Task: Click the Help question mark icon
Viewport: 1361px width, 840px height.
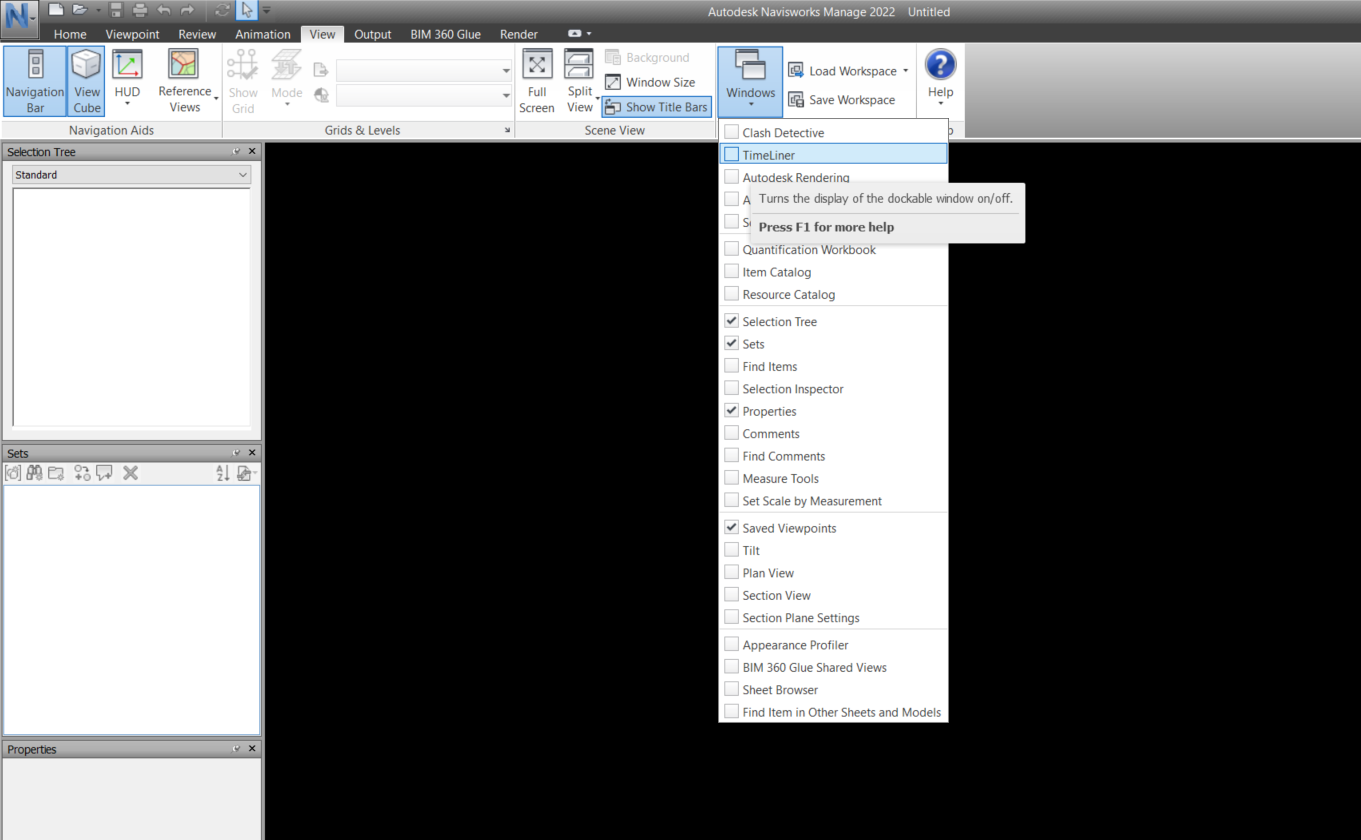Action: (x=940, y=70)
